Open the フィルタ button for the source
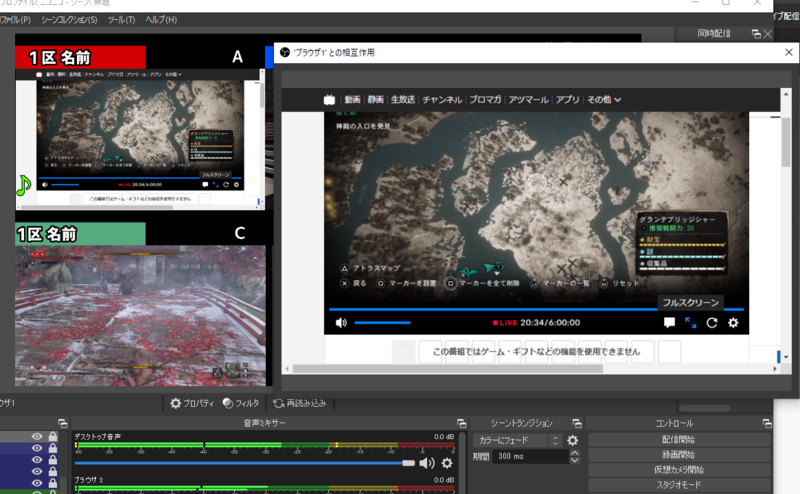800x494 pixels. [240, 403]
